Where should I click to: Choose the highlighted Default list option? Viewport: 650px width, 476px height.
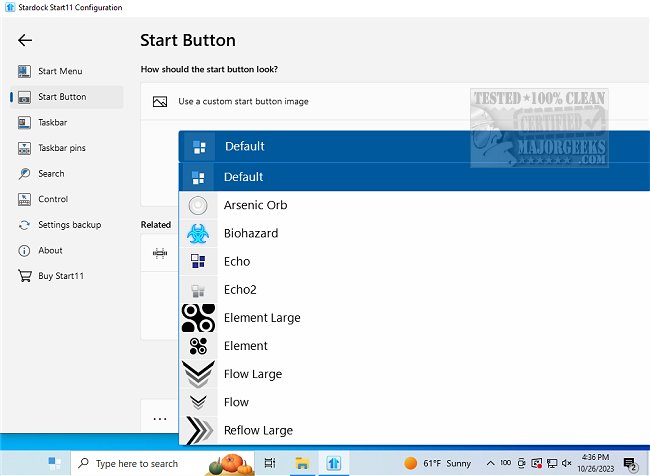click(x=414, y=177)
